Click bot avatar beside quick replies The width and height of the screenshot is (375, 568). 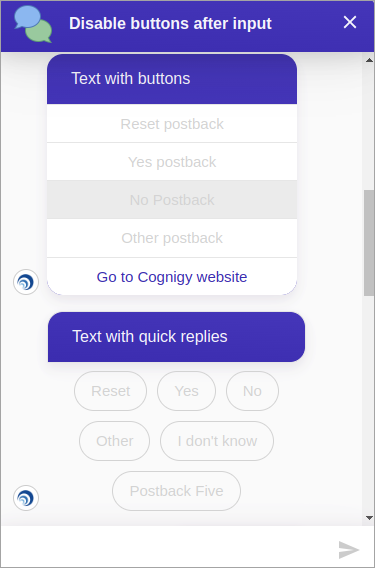26,498
